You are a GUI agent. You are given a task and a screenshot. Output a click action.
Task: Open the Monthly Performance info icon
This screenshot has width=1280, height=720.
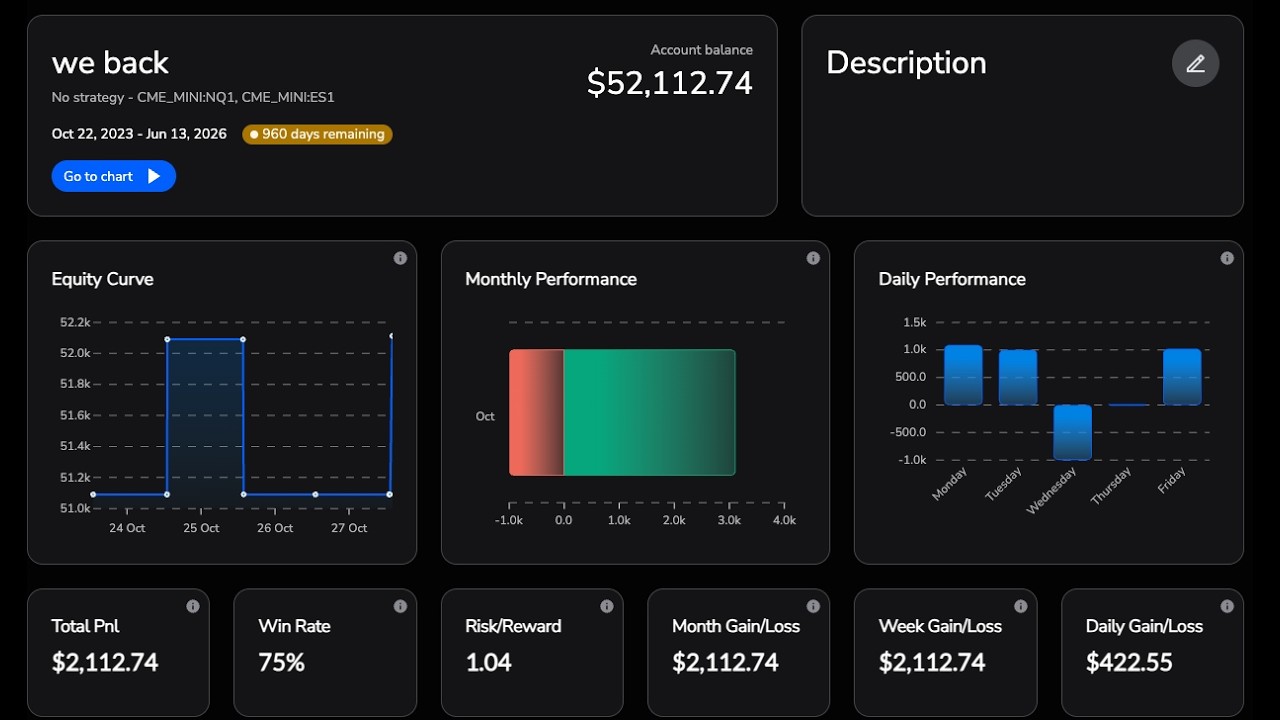(813, 258)
